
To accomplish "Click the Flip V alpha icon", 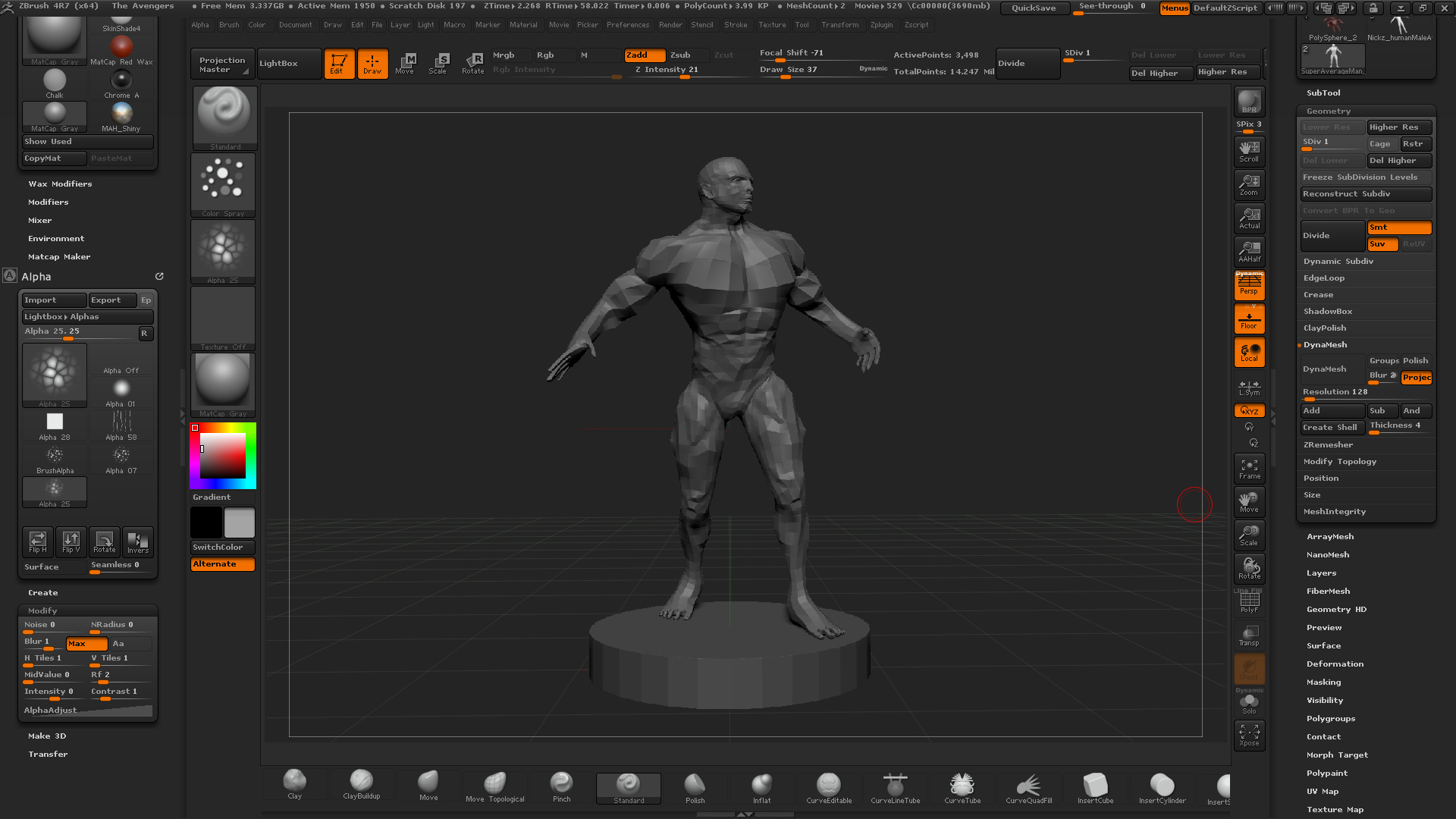I will point(71,541).
